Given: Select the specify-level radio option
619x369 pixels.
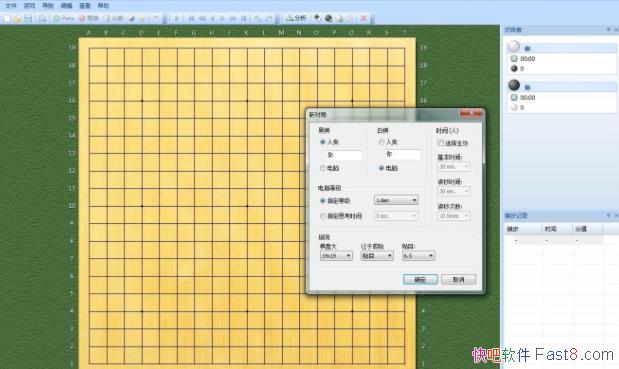Looking at the screenshot, I should pyautogui.click(x=335, y=201).
